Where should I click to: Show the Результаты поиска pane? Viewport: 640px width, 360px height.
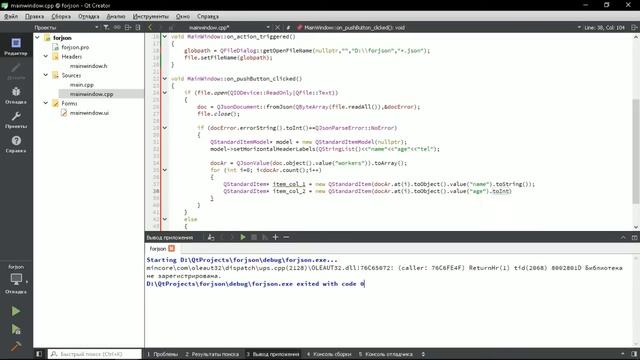click(212, 354)
